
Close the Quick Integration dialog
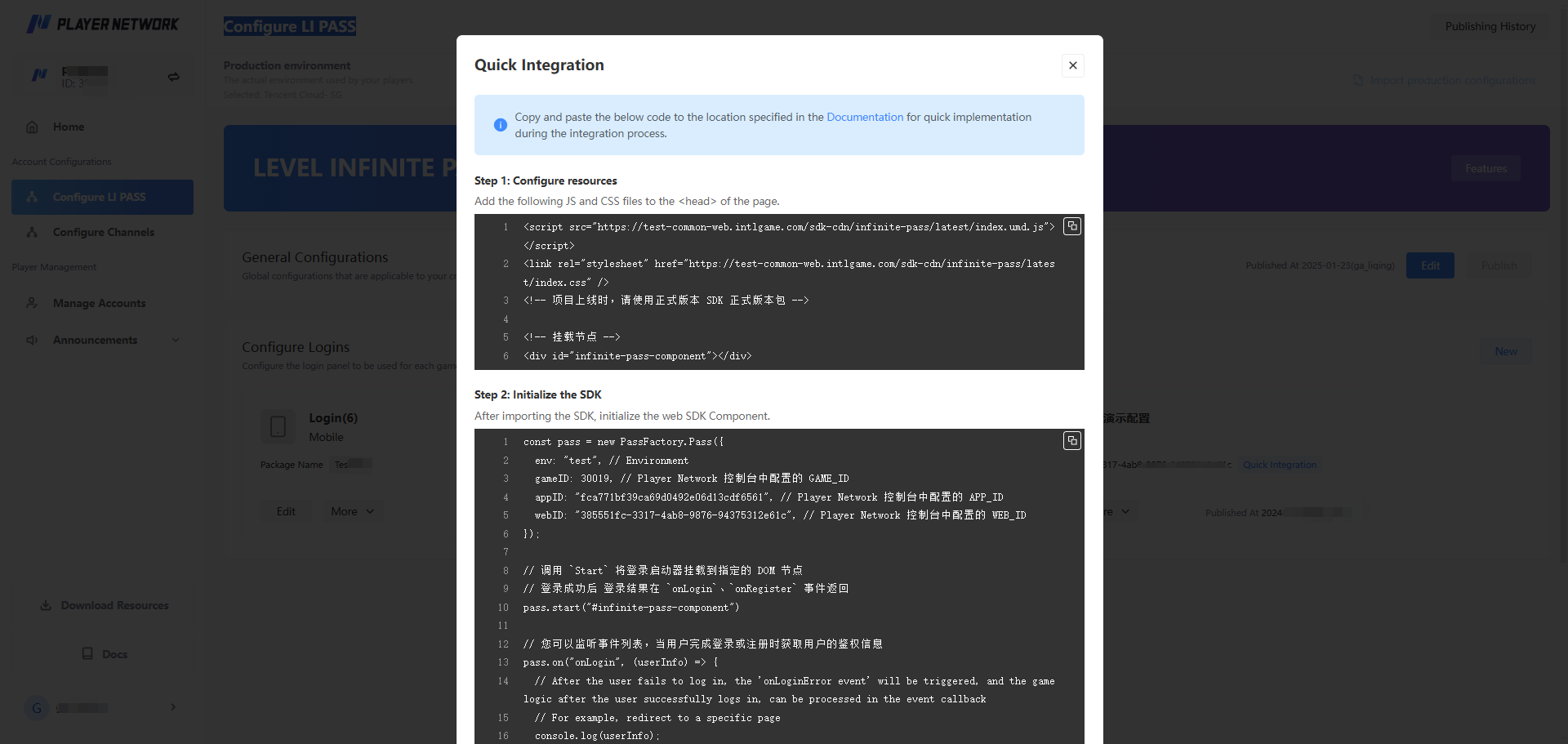pos(1072,65)
